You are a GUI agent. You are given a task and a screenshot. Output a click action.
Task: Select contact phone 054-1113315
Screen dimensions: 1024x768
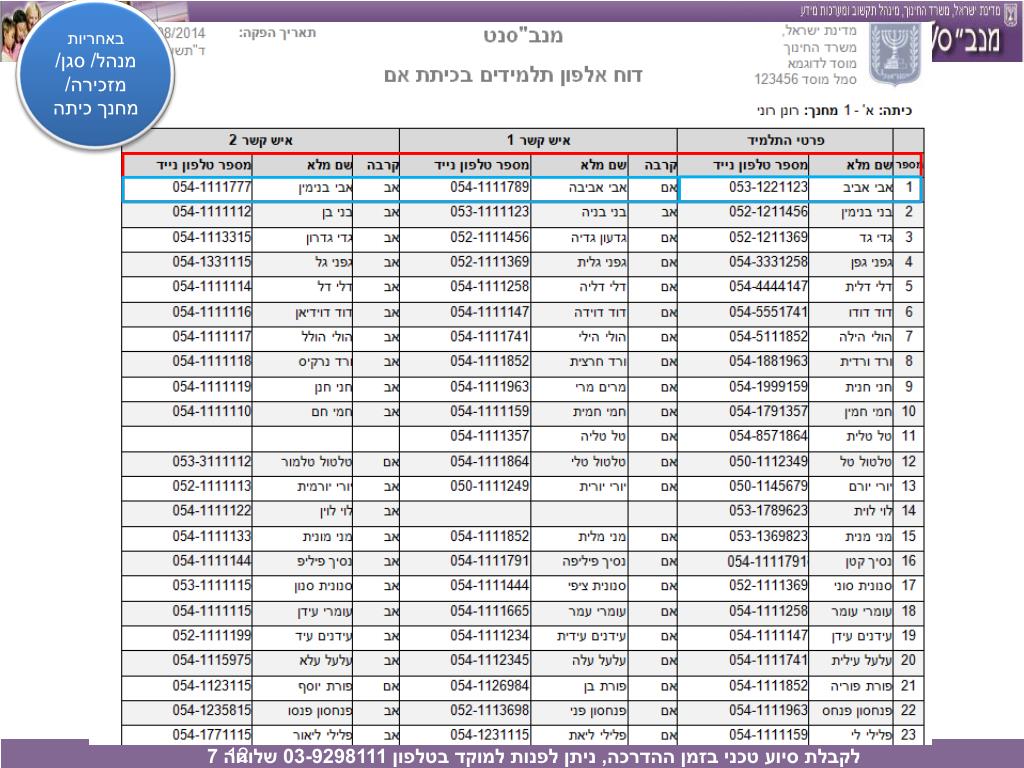[x=212, y=237]
